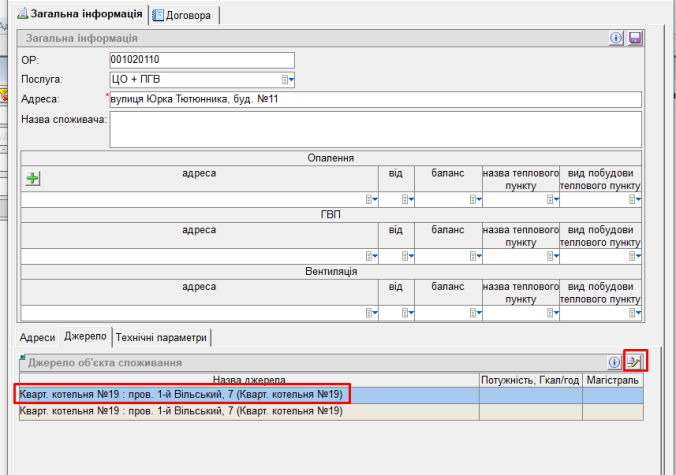Click info icon in Джерело об'єкта споживання header

[x=616, y=362]
